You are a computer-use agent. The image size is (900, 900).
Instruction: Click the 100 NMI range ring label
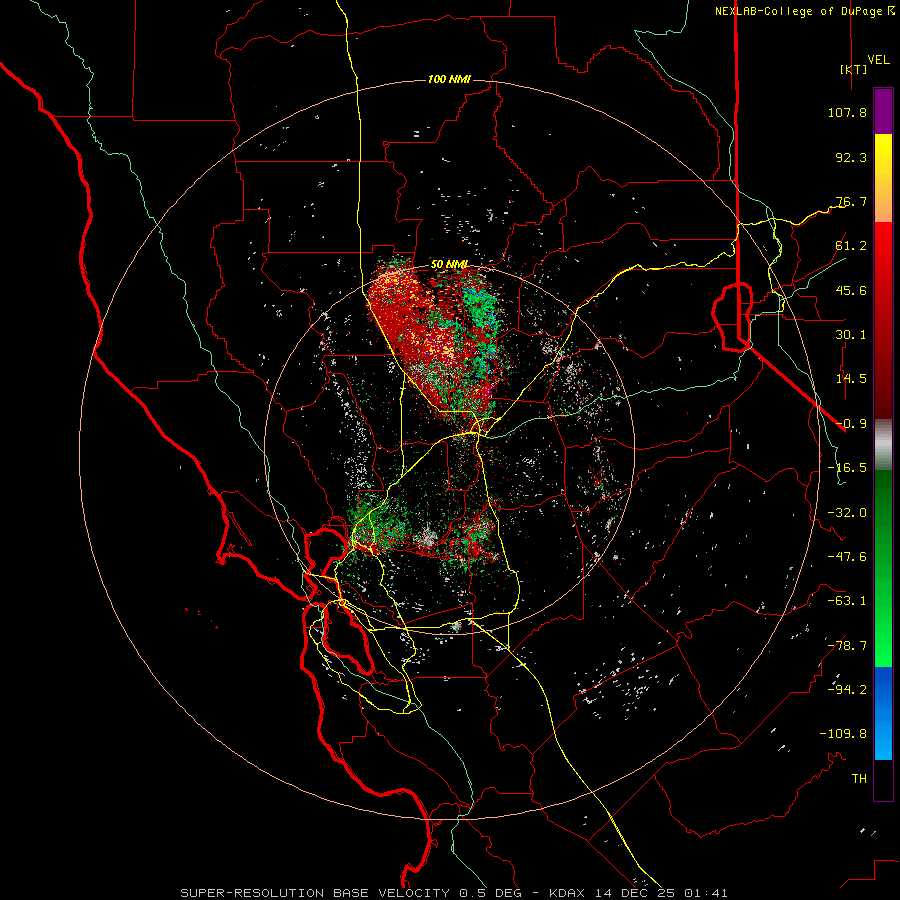click(449, 79)
